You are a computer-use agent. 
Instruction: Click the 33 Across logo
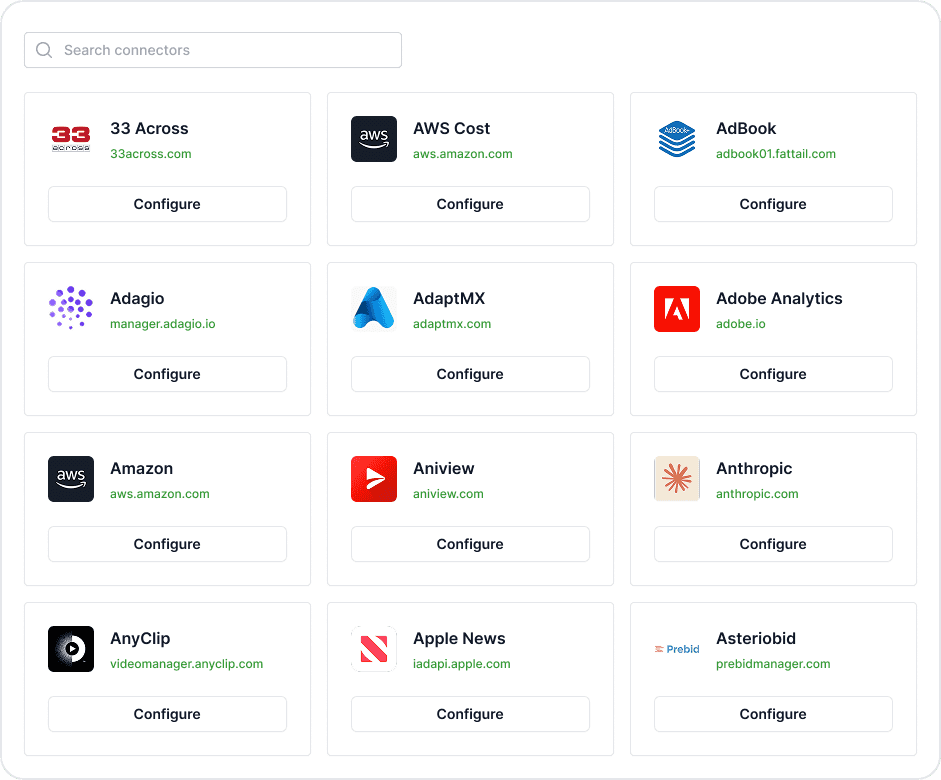[71, 139]
